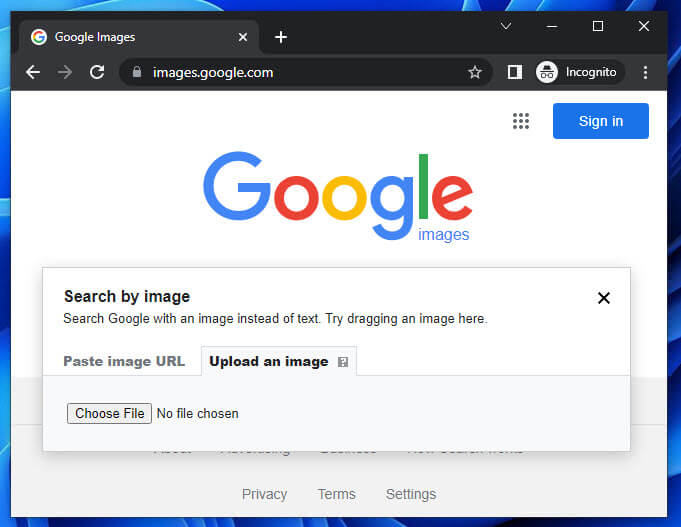Close the Search by image dialog
Viewport: 681px width, 527px height.
pos(604,298)
